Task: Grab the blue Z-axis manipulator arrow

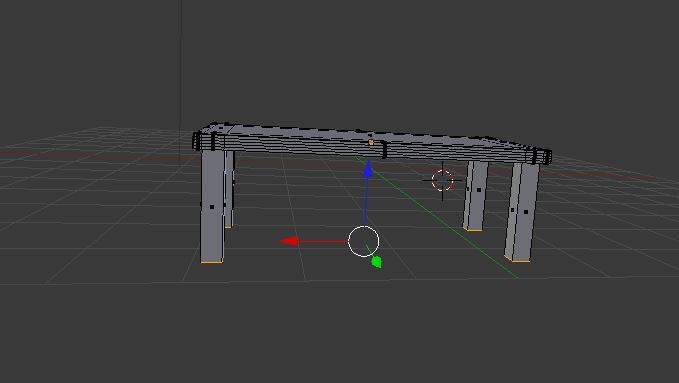Action: click(x=368, y=169)
